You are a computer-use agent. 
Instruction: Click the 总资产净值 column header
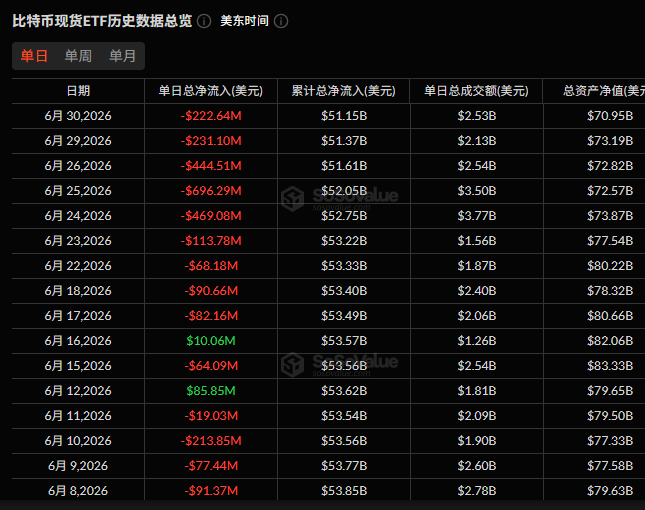point(604,91)
